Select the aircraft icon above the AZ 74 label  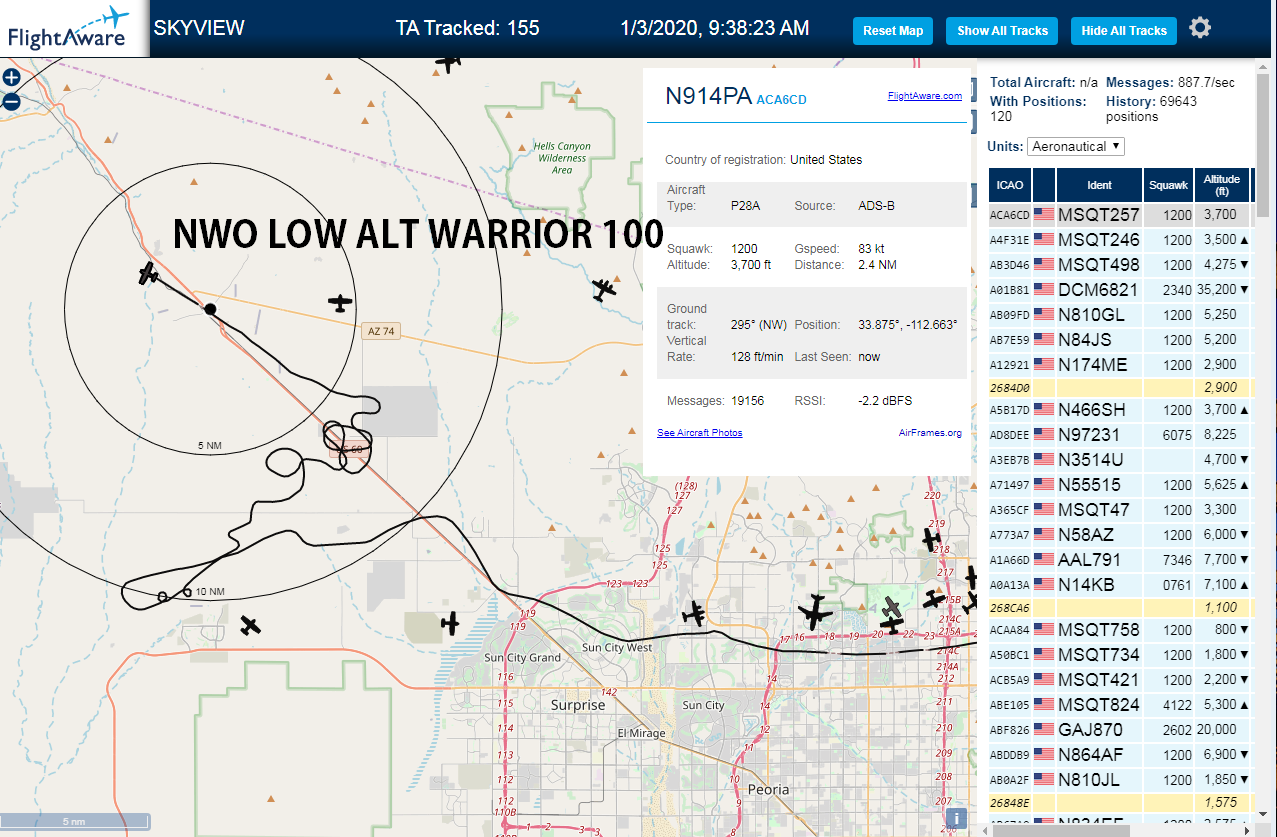[x=341, y=302]
